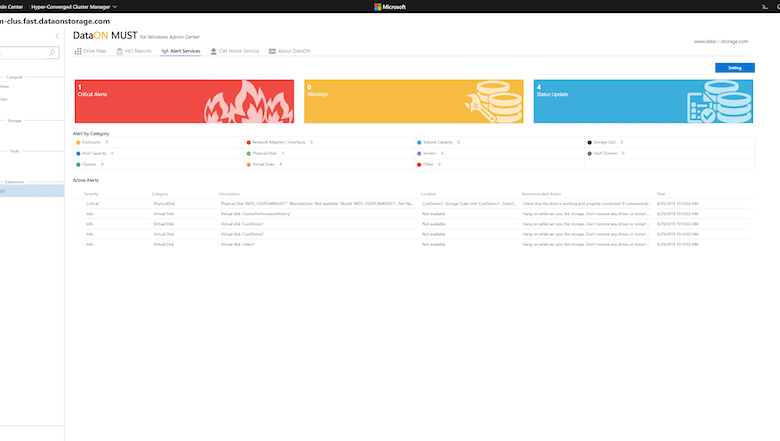Select the Storage QoS category entry

point(605,142)
